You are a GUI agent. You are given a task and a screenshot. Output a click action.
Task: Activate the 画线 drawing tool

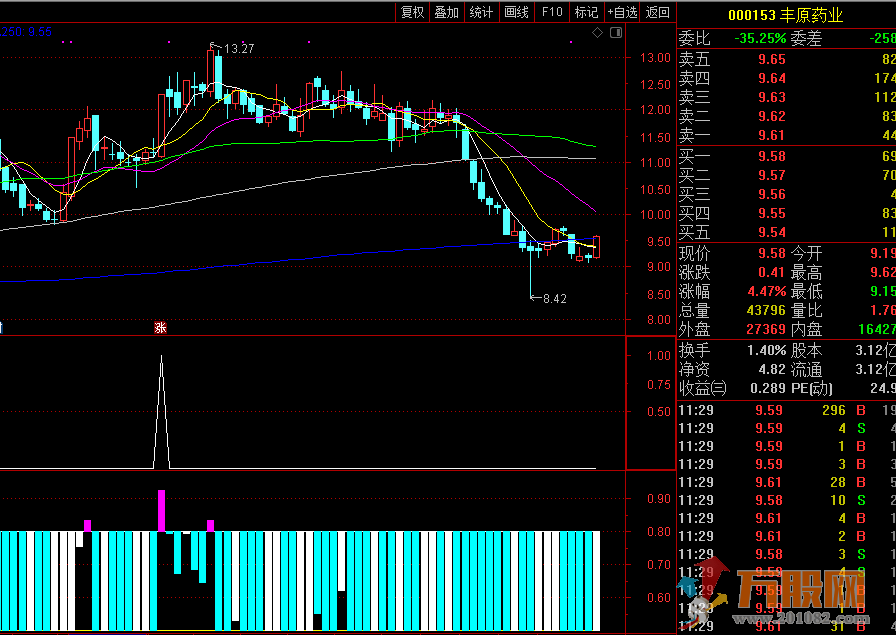click(517, 12)
